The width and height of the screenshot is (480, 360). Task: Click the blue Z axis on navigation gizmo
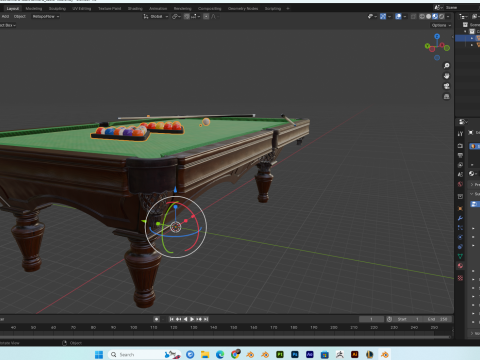437,36
